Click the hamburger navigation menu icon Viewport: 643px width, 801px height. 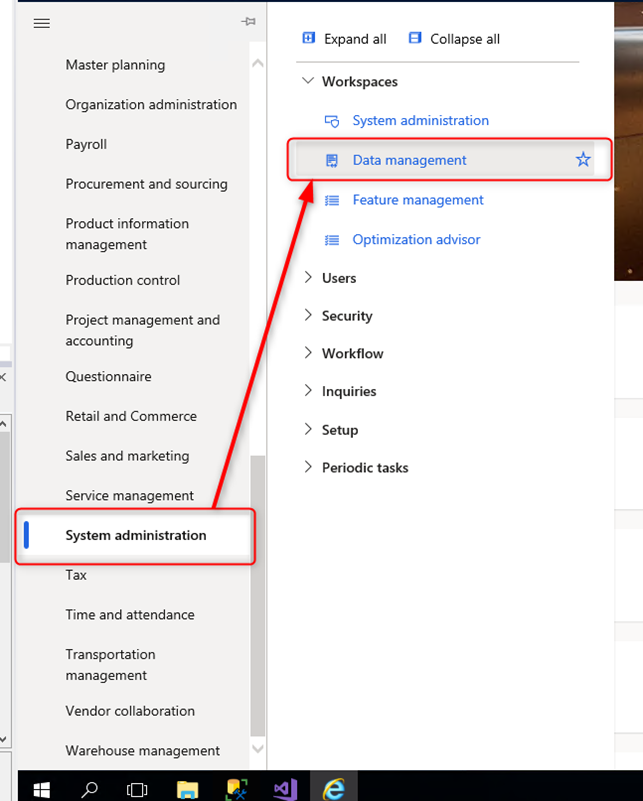[x=42, y=23]
